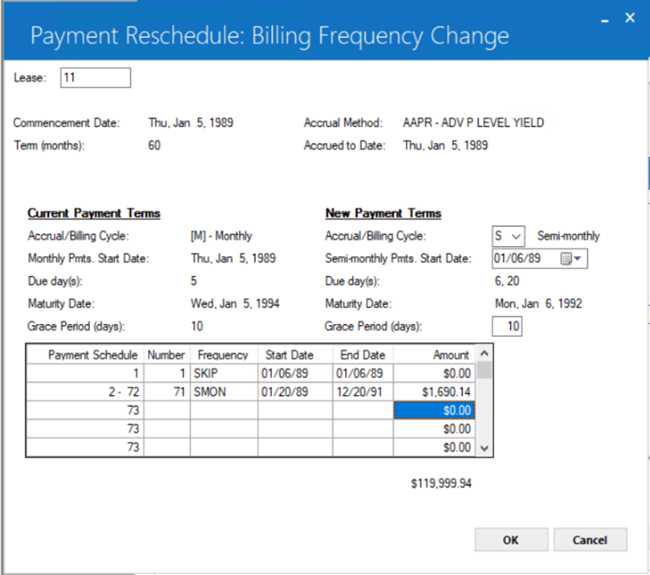Viewport: 650px width, 575px height.
Task: Click the due days value 6, 20
Action: 507,281
